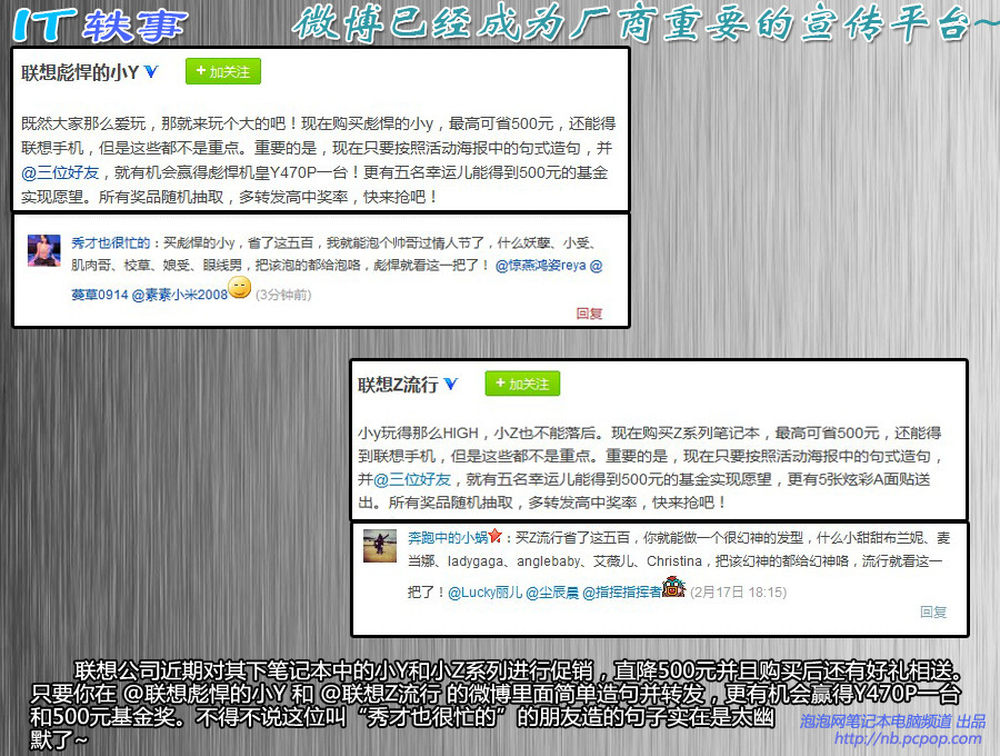The height and width of the screenshot is (756, 1000).
Task: Follow 联想Z流行 with 加关注 button
Action: (522, 383)
